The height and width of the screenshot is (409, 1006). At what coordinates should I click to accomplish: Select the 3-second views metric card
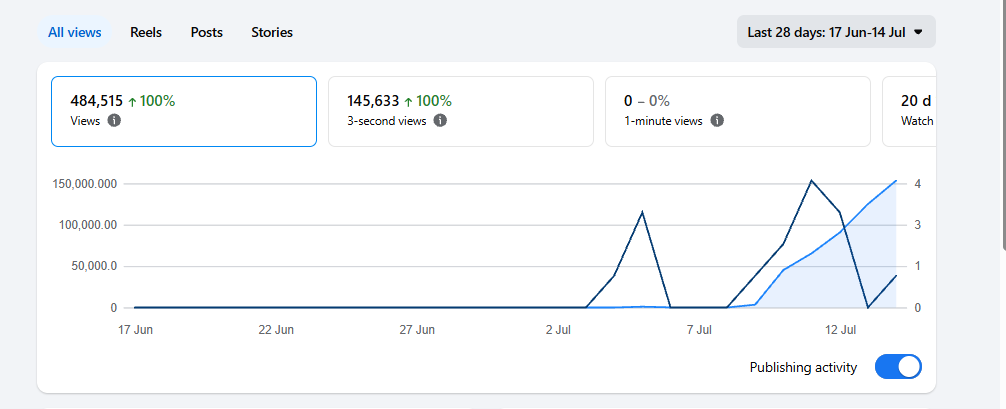point(461,112)
